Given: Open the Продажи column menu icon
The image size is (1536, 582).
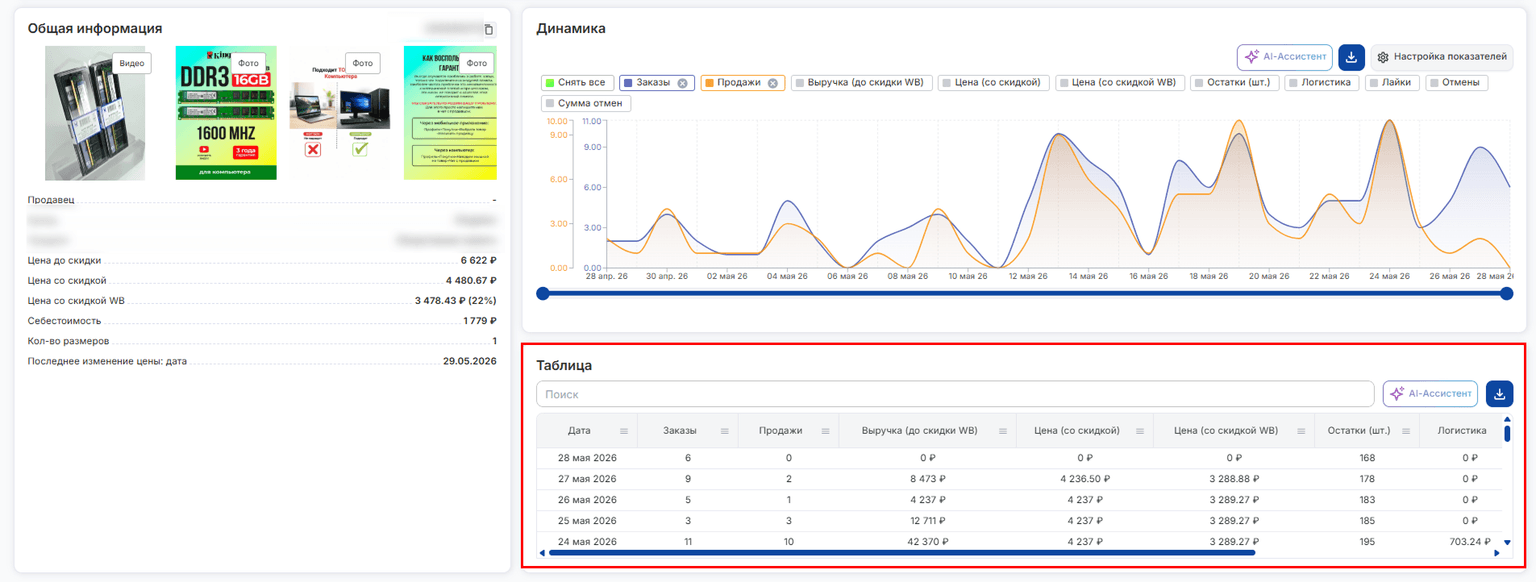Looking at the screenshot, I should (826, 431).
